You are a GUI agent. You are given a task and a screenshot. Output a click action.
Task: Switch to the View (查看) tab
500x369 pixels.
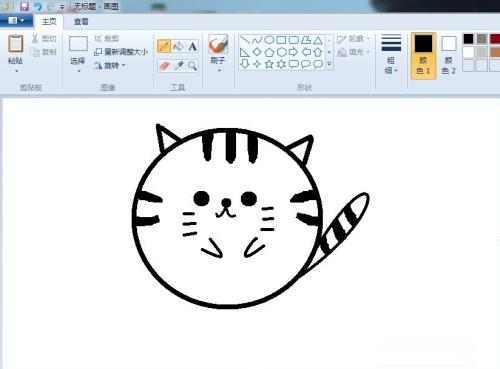click(x=81, y=22)
